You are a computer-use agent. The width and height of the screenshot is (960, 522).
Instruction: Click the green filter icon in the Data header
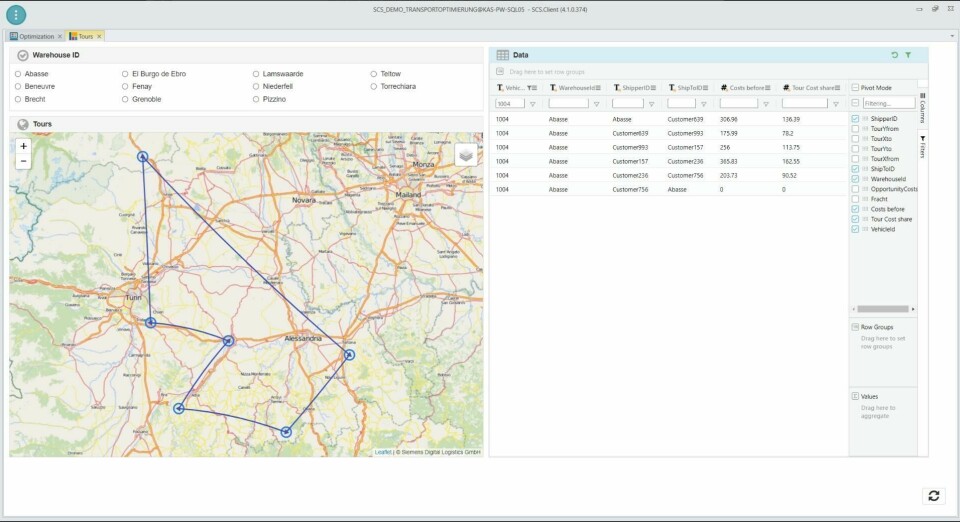(908, 55)
